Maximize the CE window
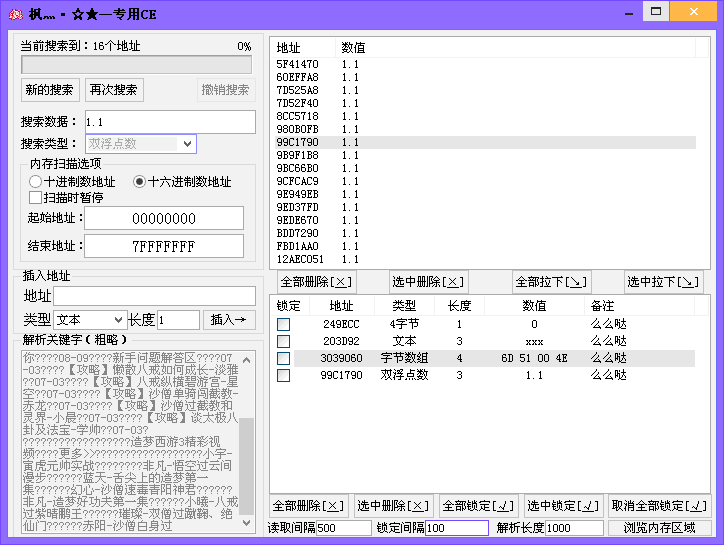 (656, 12)
